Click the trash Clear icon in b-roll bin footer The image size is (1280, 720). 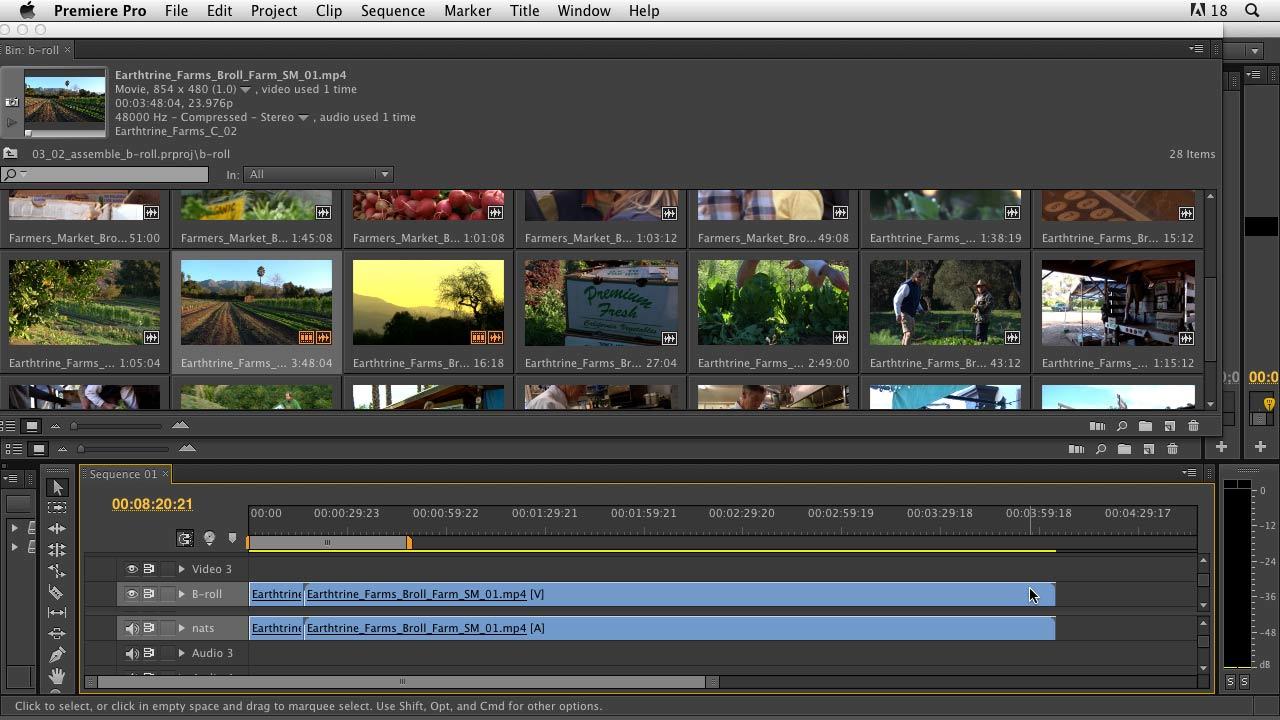(1193, 426)
